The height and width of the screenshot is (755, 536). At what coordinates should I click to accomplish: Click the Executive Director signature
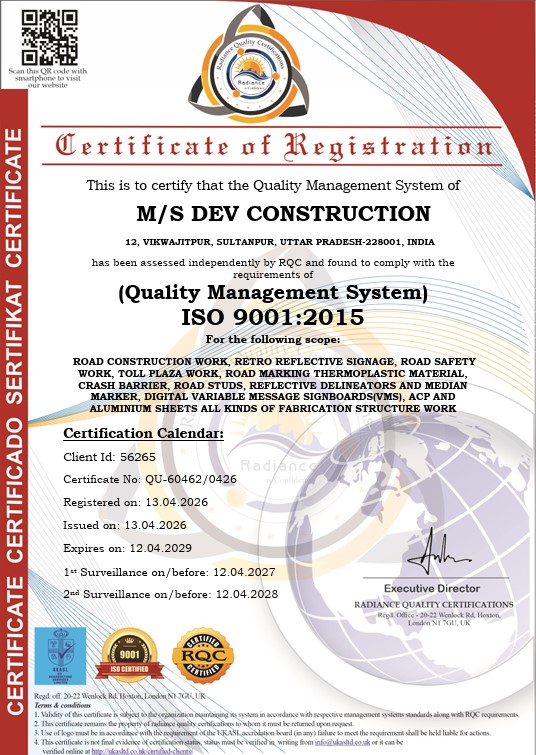438,552
